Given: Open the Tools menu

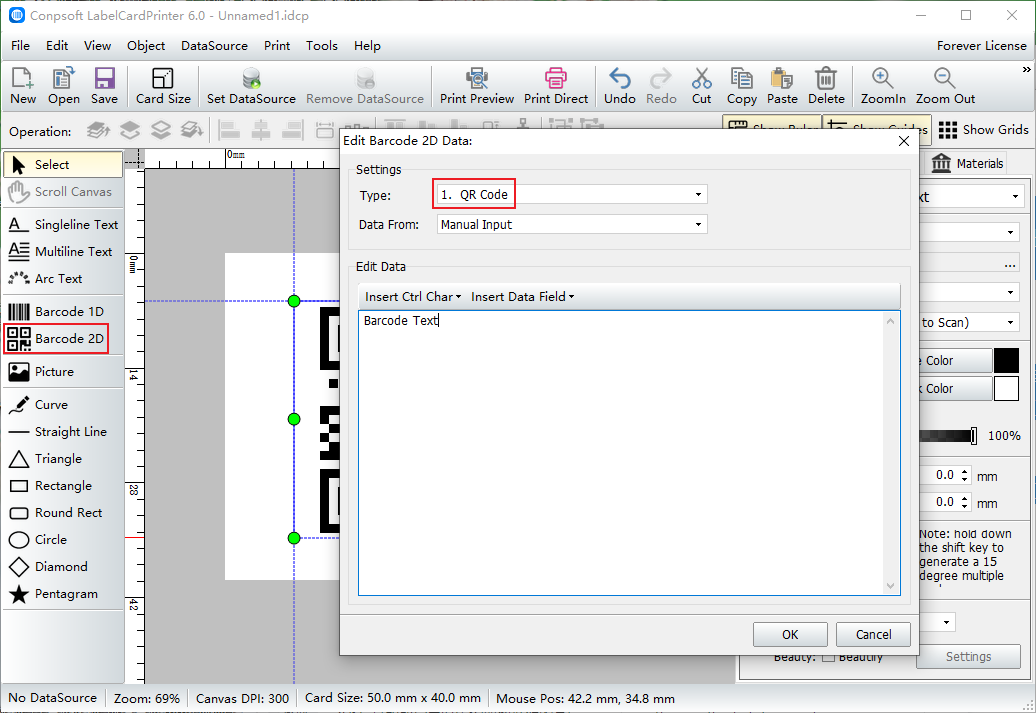Looking at the screenshot, I should (322, 46).
